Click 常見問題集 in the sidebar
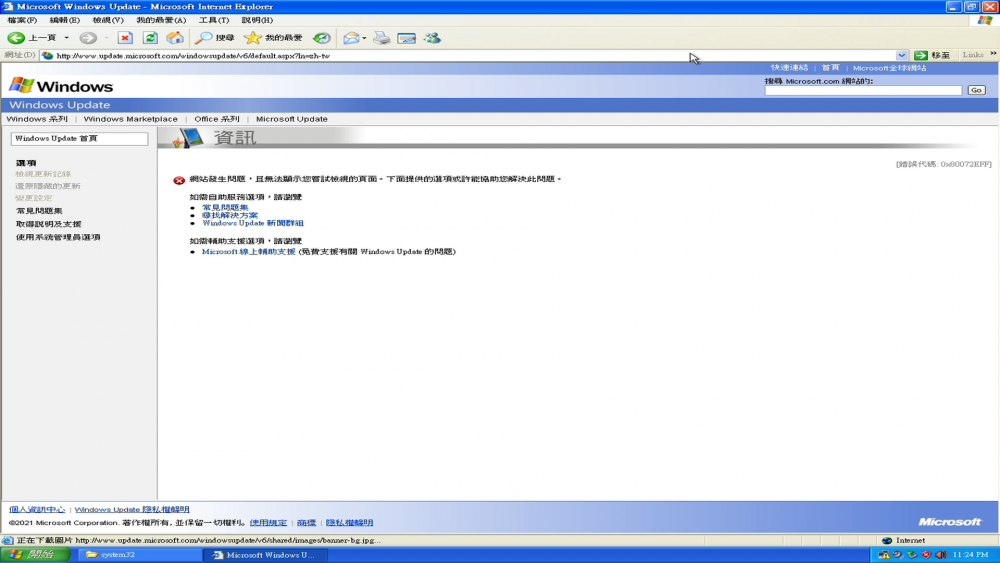The height and width of the screenshot is (563, 1000). click(x=39, y=211)
